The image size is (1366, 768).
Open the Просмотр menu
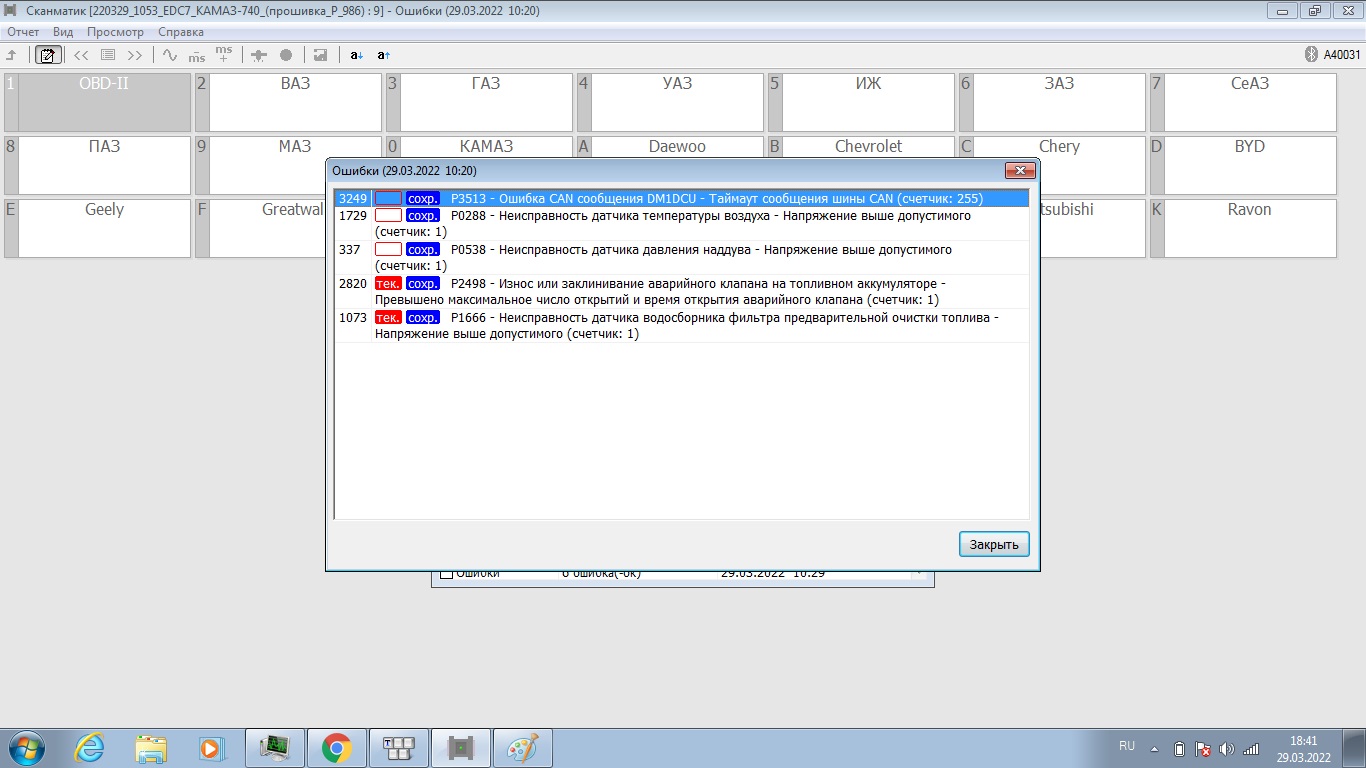(x=115, y=32)
